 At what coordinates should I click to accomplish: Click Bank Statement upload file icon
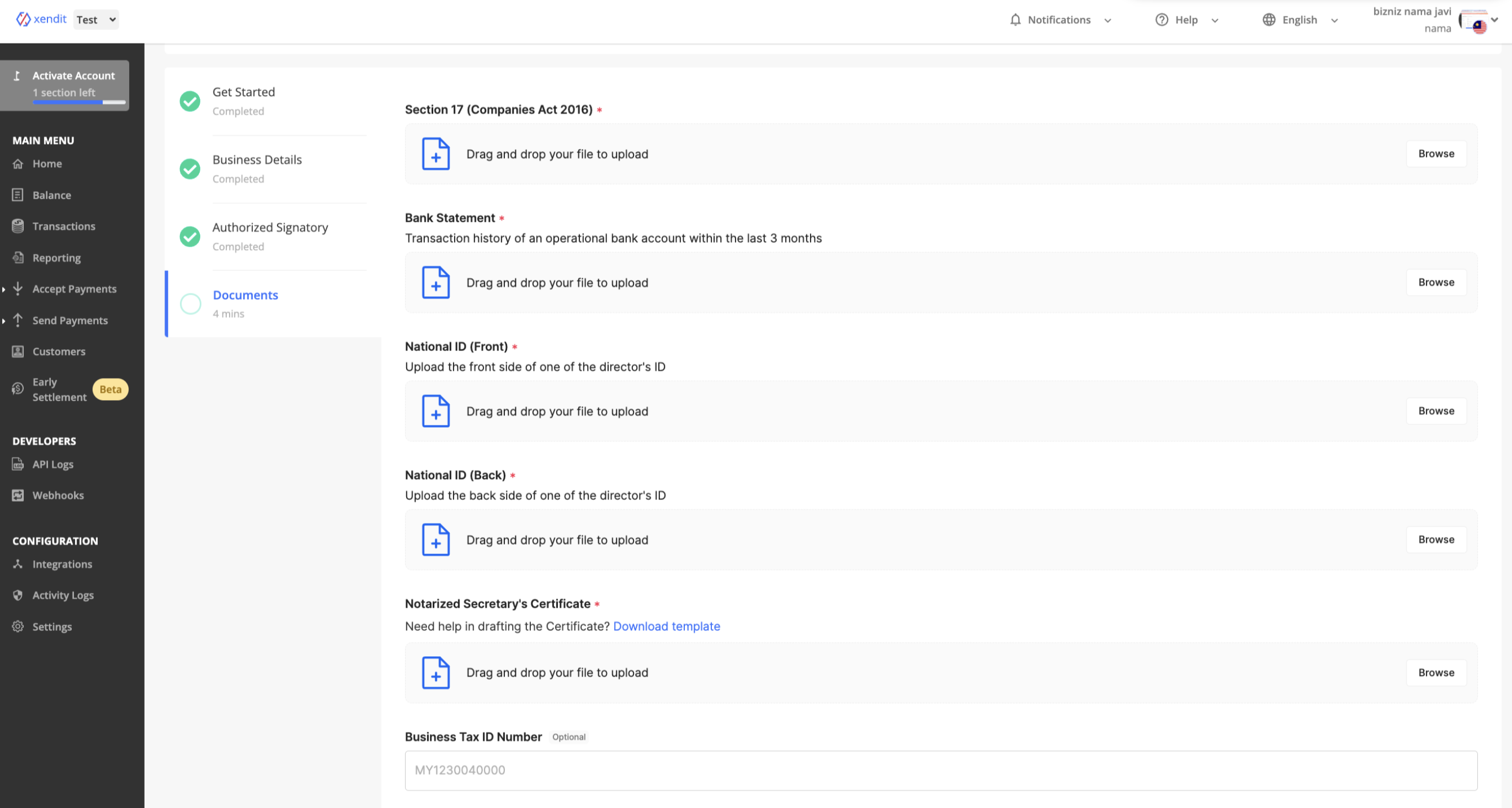436,283
